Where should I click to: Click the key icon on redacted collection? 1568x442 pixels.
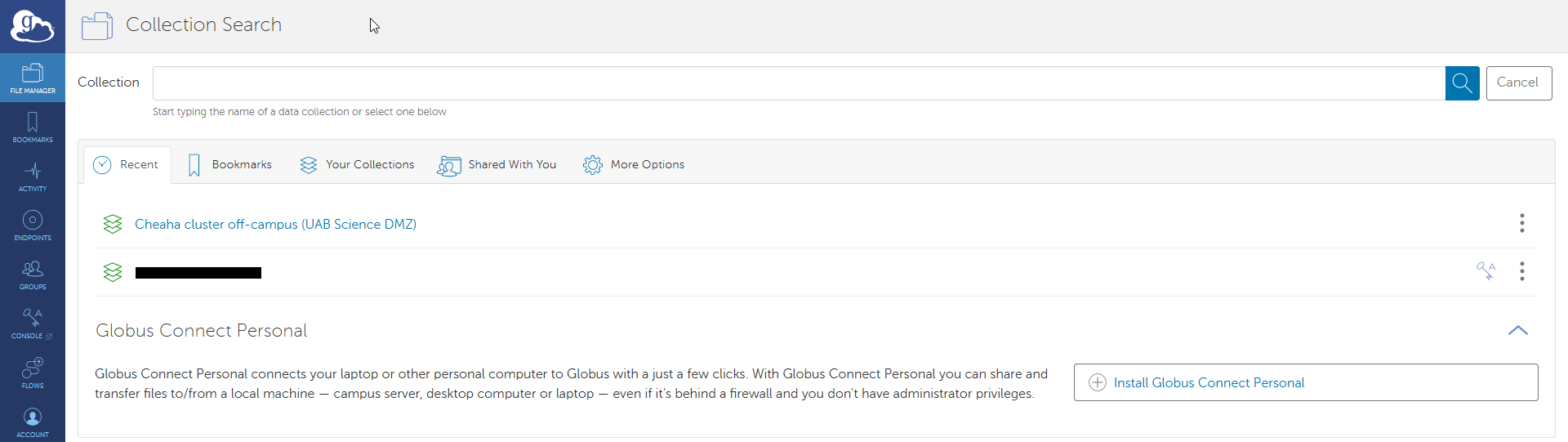tap(1486, 271)
